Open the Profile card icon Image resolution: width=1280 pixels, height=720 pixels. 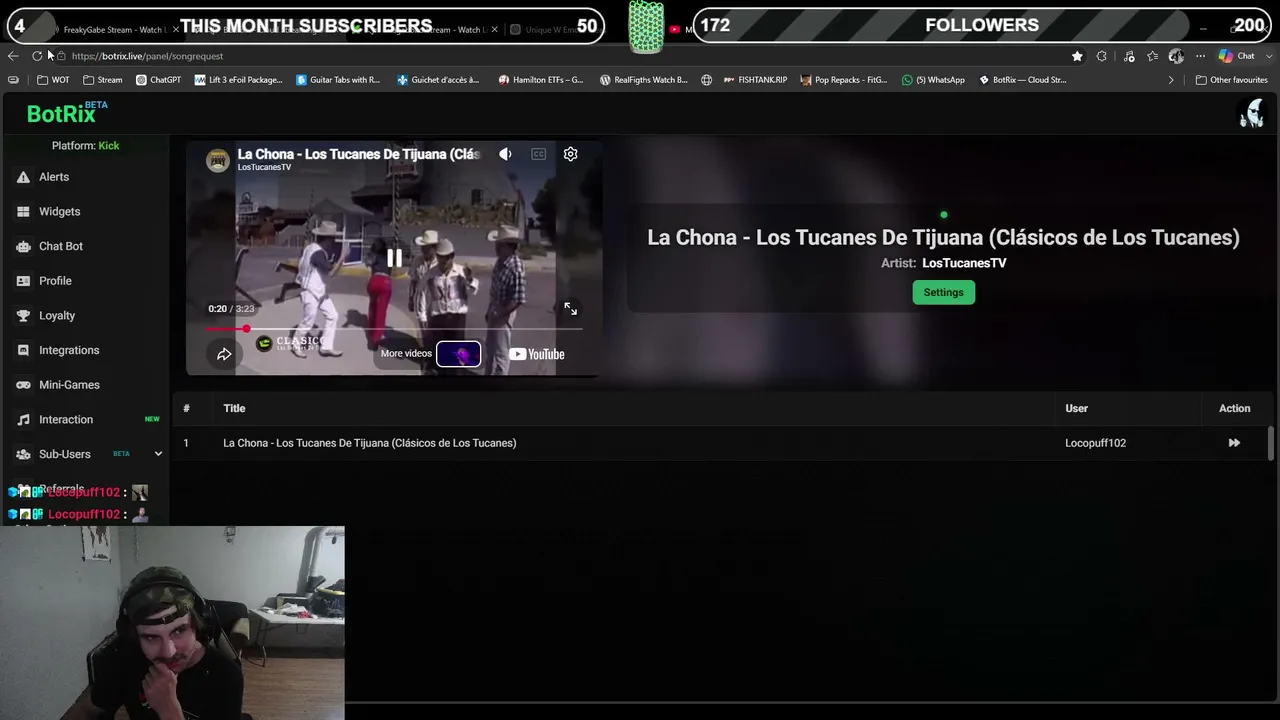click(23, 281)
